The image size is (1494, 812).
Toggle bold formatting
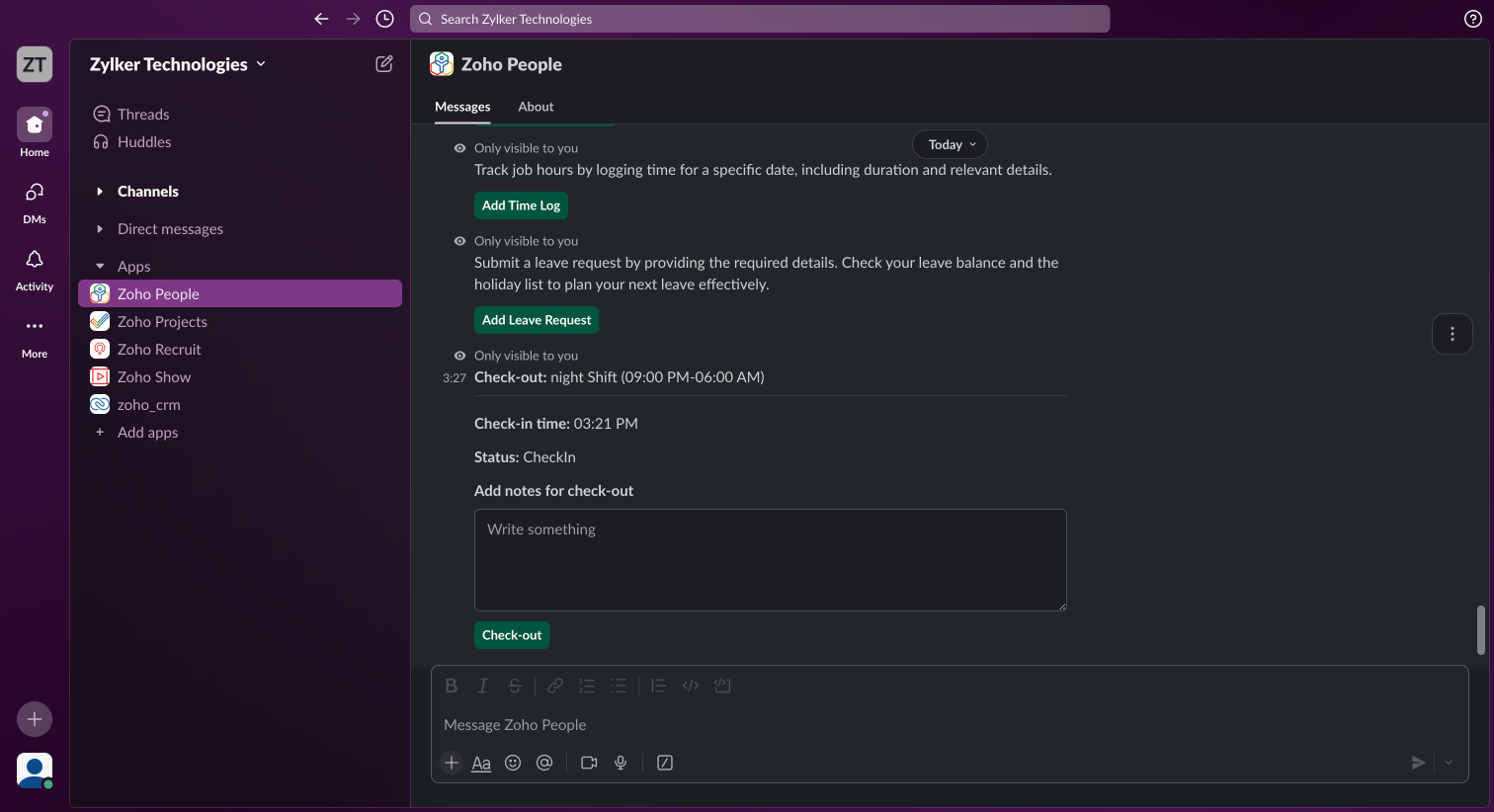(x=452, y=686)
